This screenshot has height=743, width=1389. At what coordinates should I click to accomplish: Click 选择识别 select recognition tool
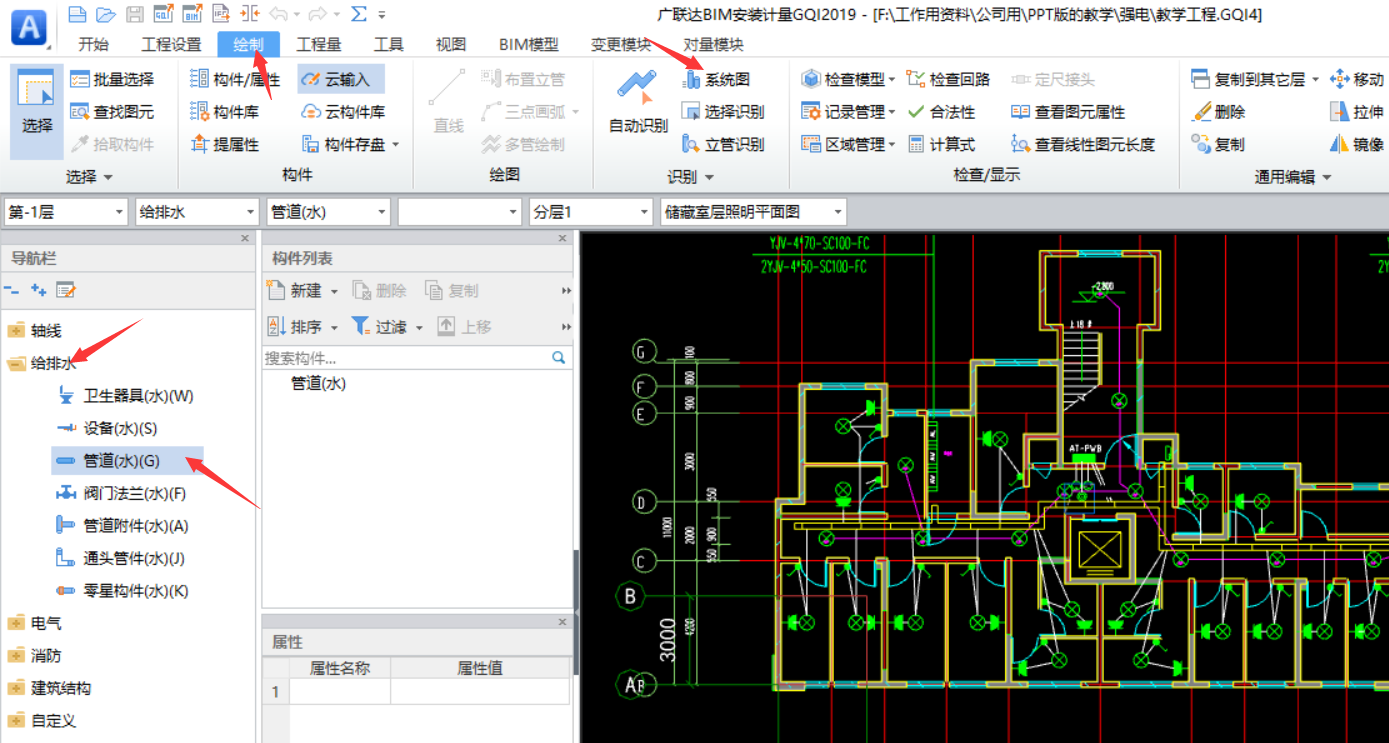click(x=722, y=112)
